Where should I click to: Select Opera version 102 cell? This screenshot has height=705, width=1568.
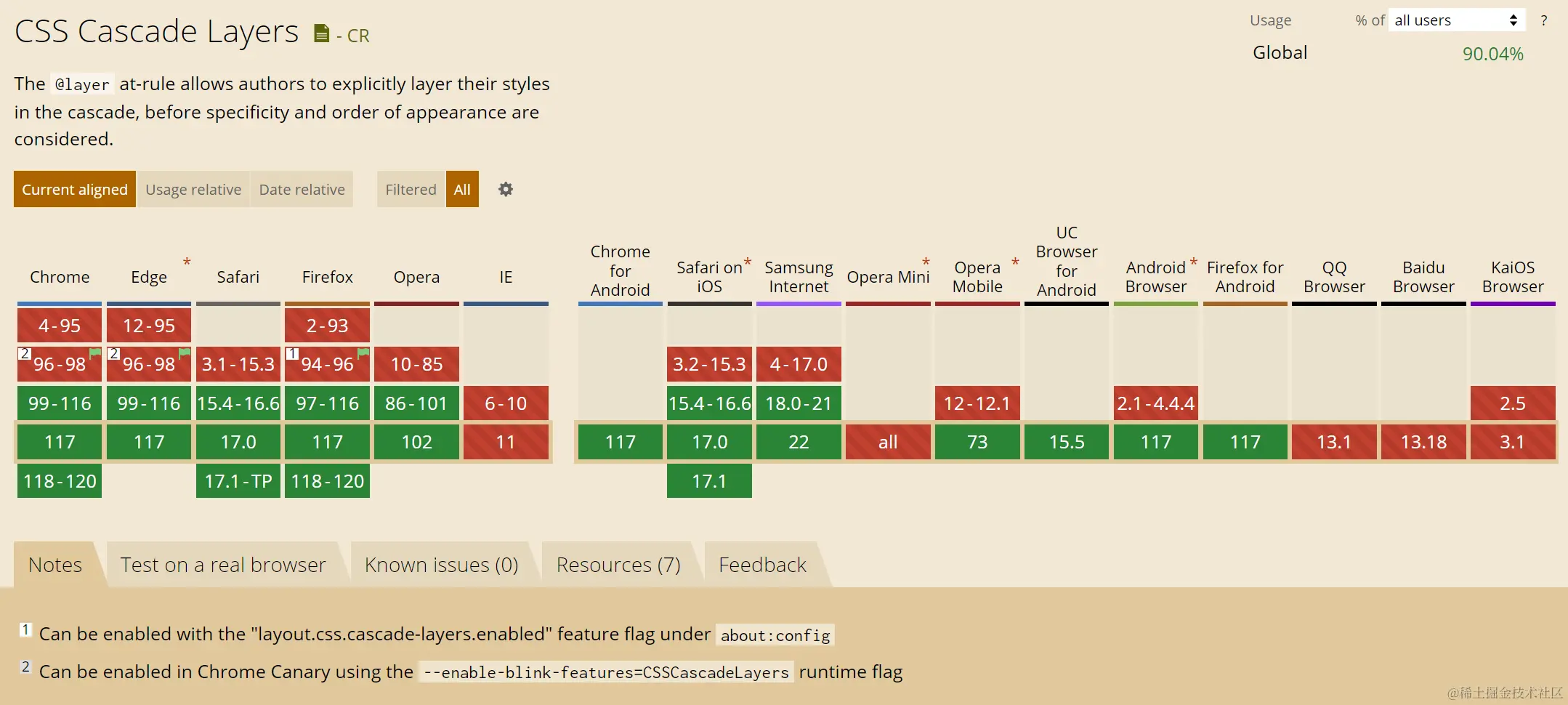417,442
